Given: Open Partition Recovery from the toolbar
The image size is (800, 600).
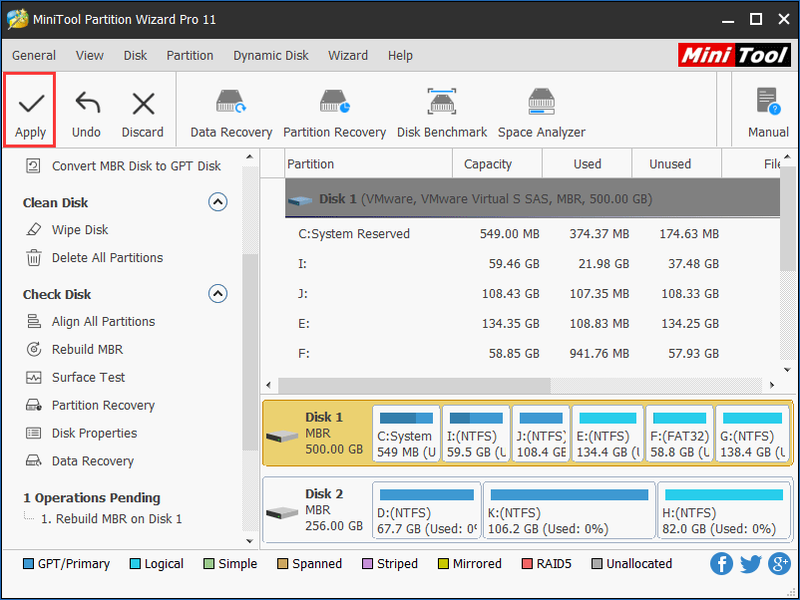Looking at the screenshot, I should [x=334, y=114].
